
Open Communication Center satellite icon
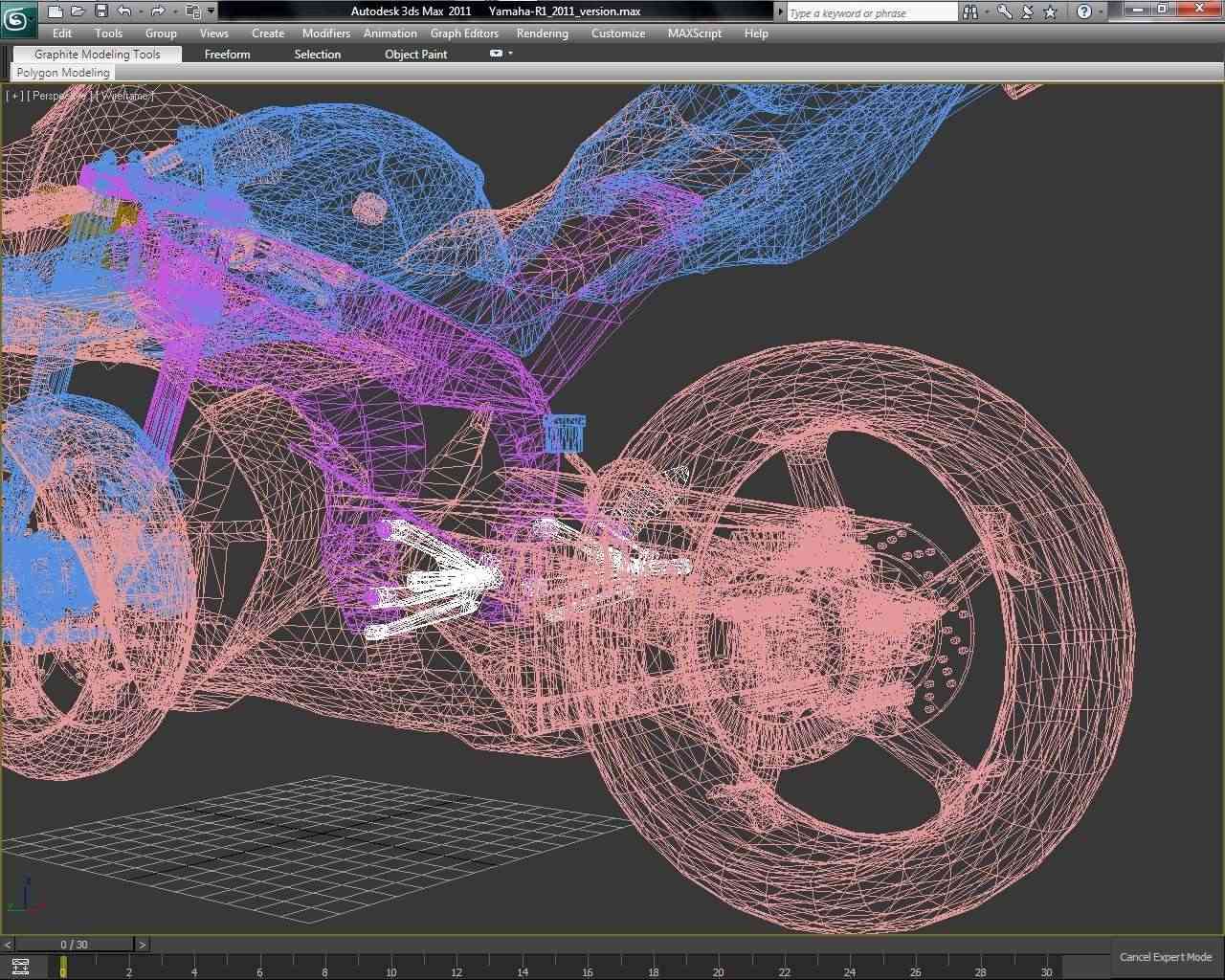[x=1027, y=11]
